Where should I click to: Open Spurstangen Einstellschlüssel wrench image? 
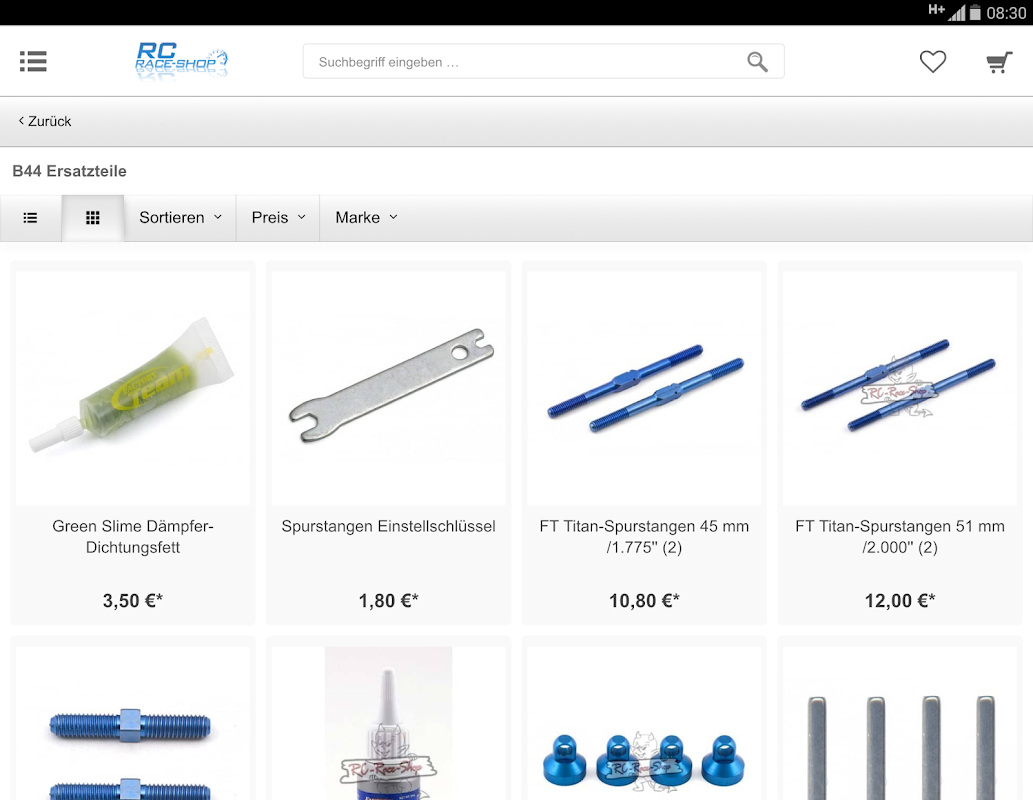pyautogui.click(x=389, y=388)
